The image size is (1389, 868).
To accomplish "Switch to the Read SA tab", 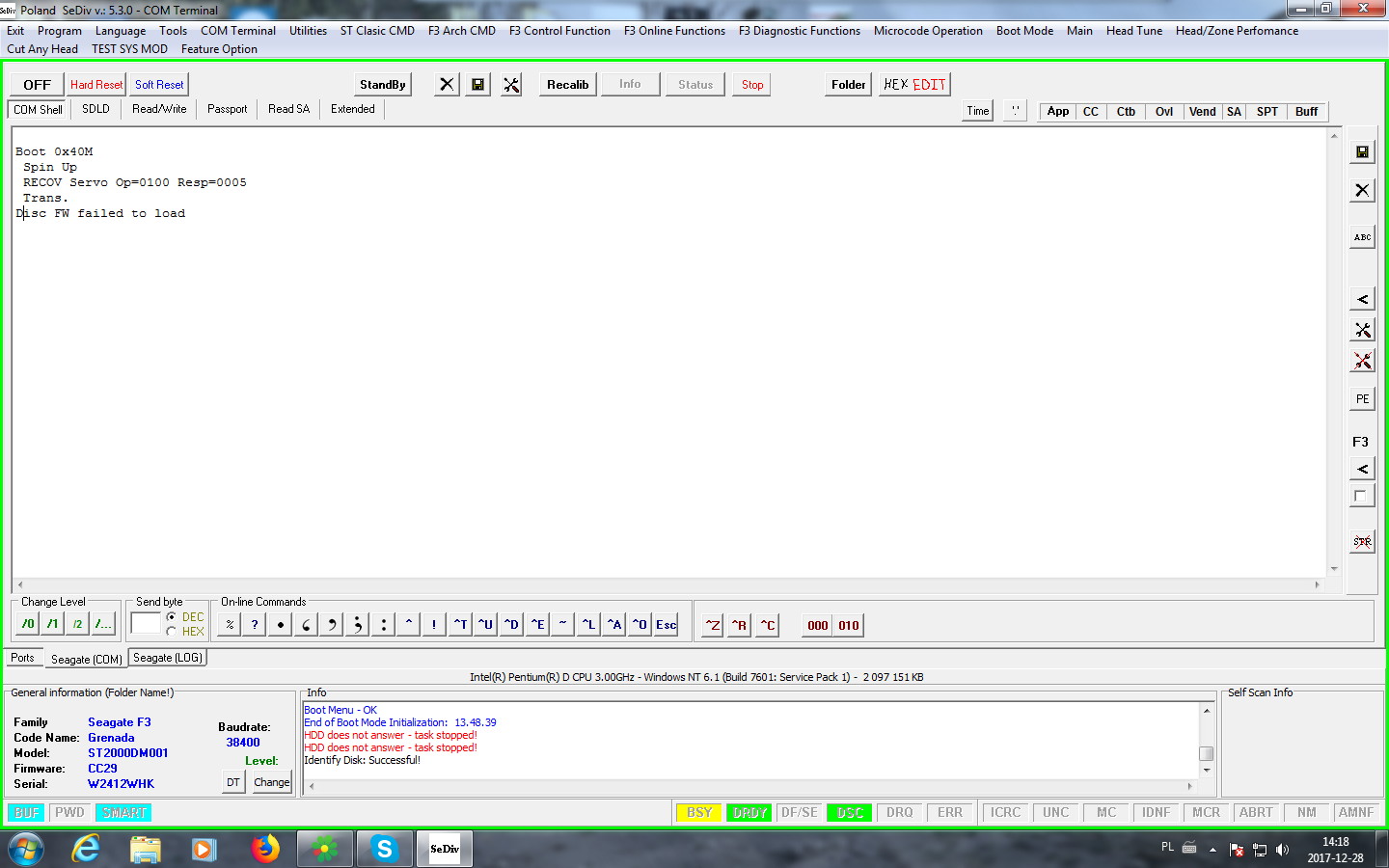I will click(288, 109).
